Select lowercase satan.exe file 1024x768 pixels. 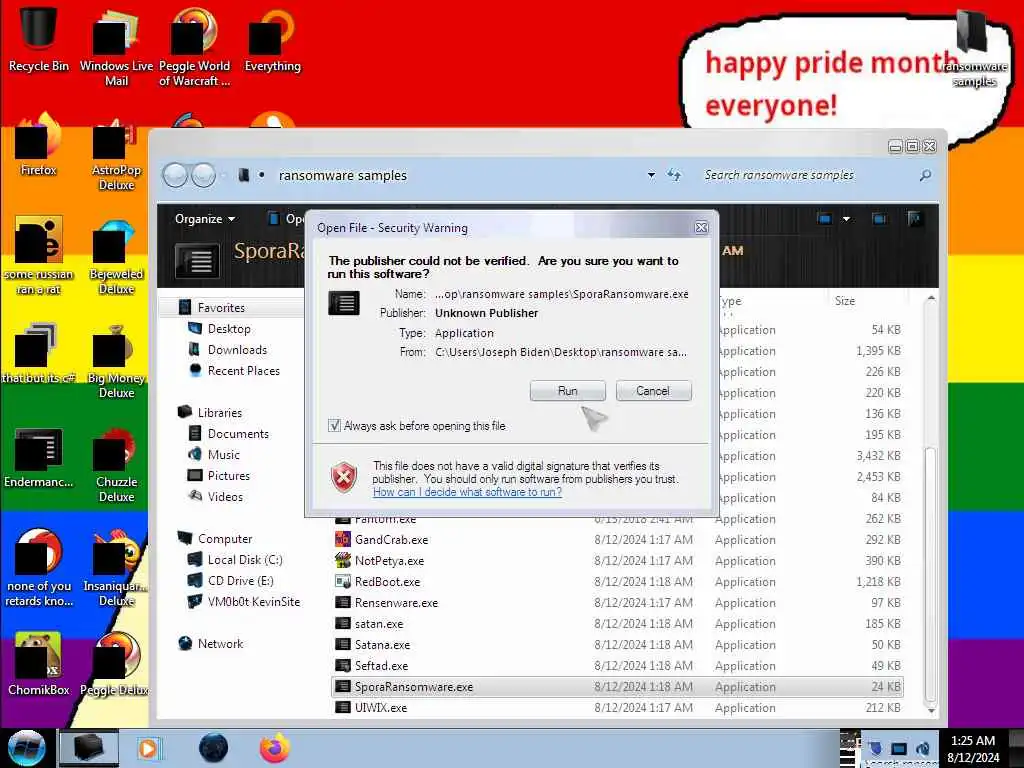pyautogui.click(x=379, y=624)
